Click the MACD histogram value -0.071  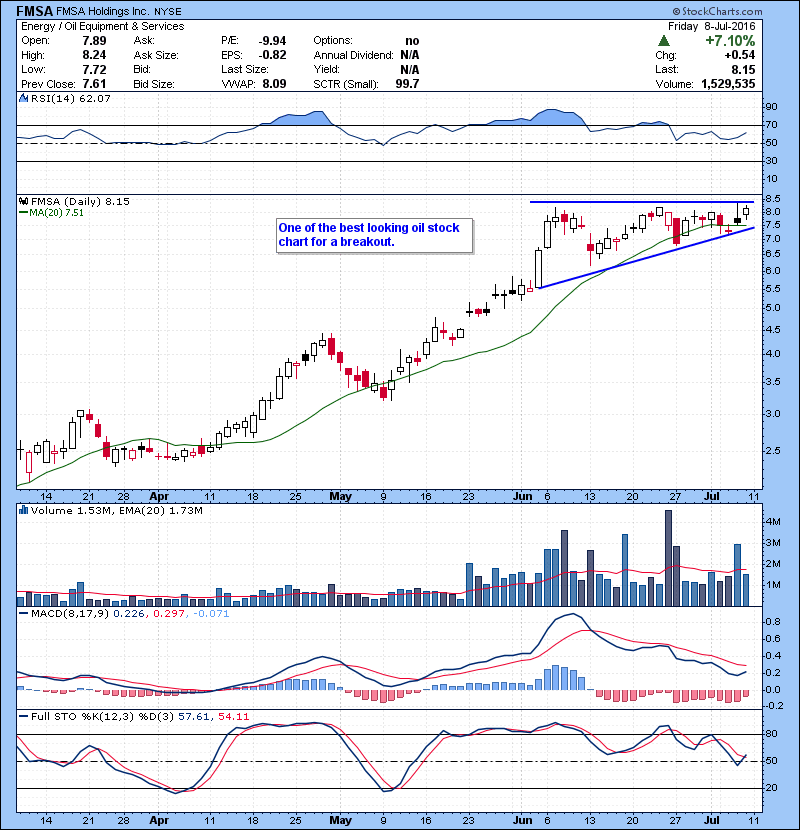211,614
